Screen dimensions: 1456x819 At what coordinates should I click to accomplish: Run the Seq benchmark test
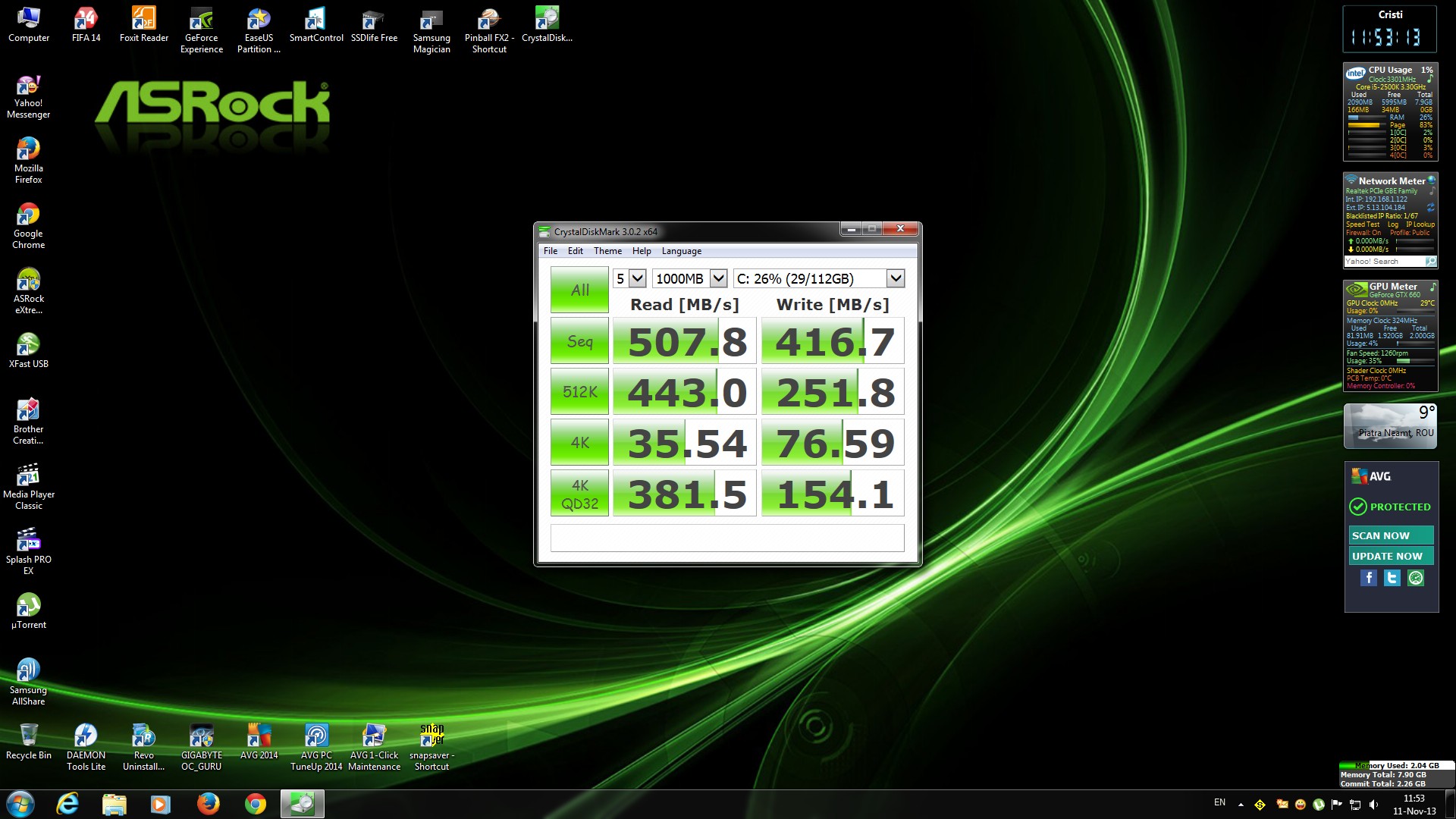click(x=579, y=341)
